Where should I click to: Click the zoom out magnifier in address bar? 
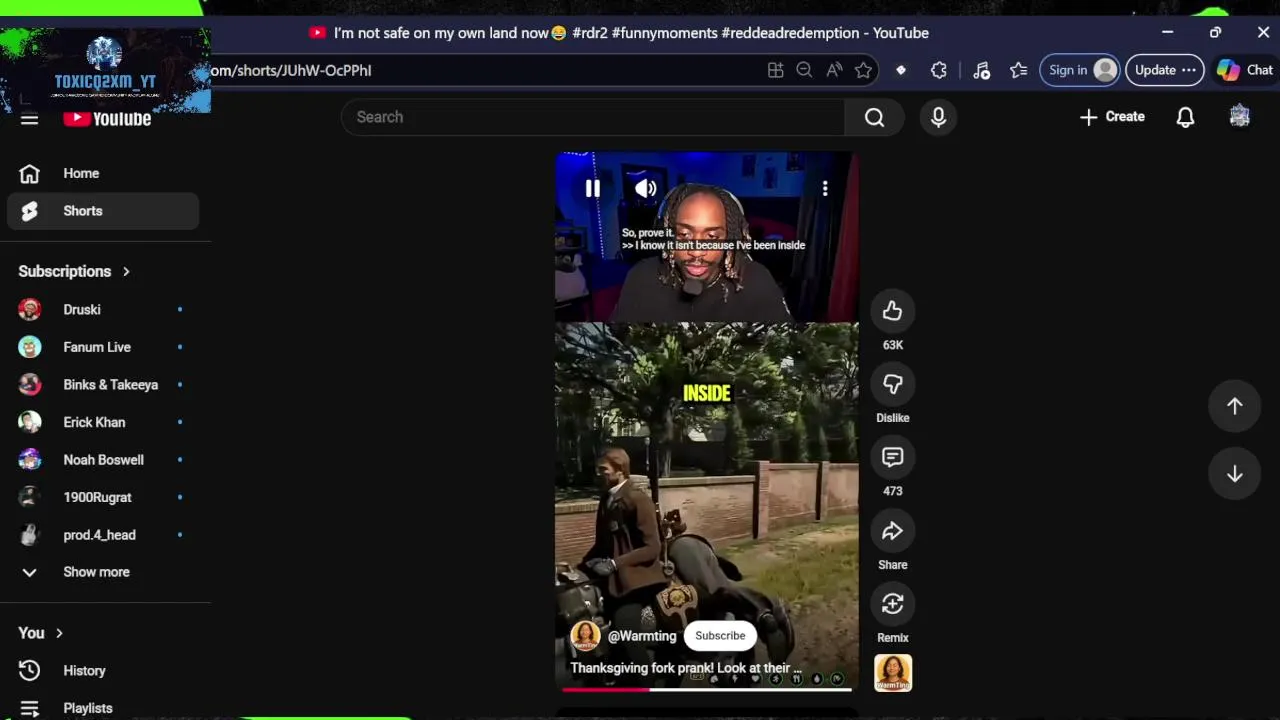click(804, 70)
